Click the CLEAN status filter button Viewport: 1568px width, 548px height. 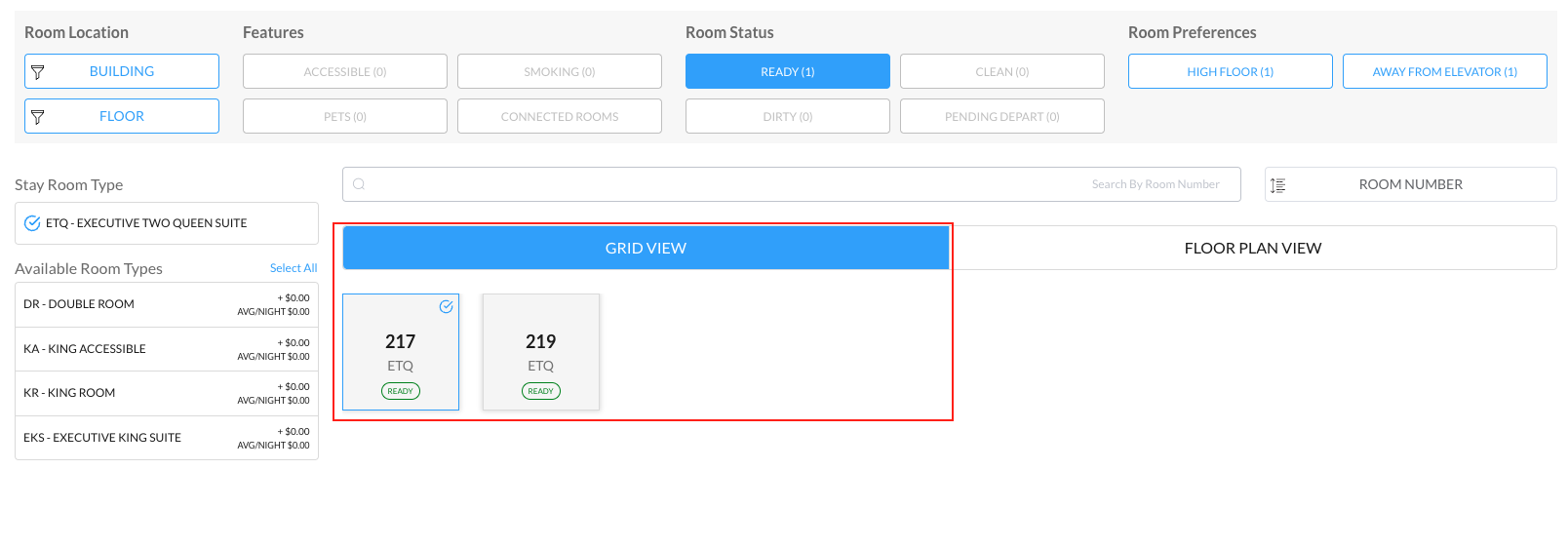tap(1001, 71)
